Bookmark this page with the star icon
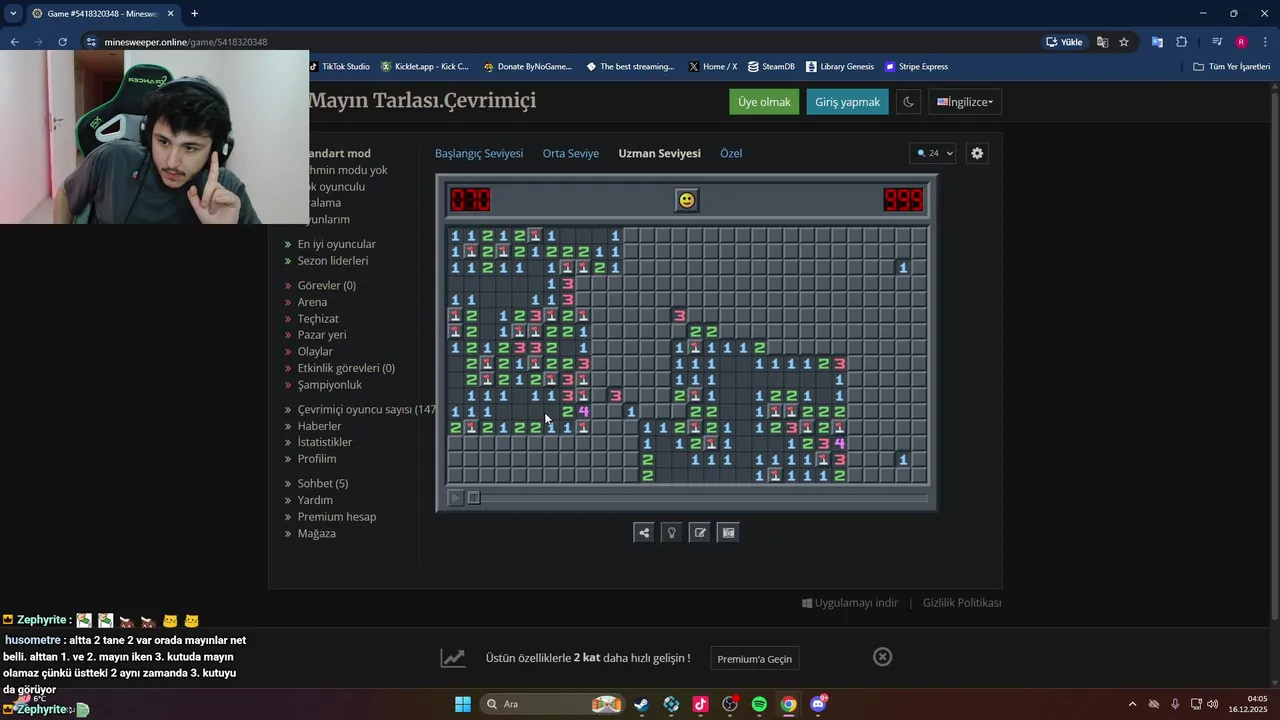The image size is (1280, 720). (1124, 42)
